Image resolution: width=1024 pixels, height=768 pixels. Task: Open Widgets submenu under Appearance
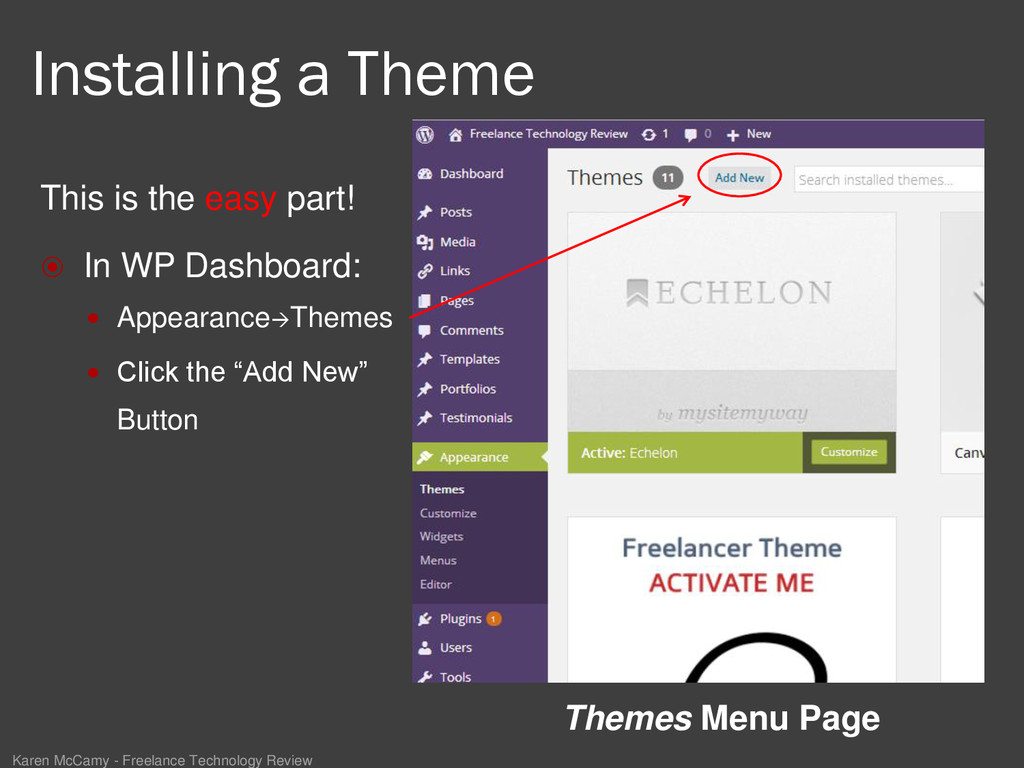(441, 537)
